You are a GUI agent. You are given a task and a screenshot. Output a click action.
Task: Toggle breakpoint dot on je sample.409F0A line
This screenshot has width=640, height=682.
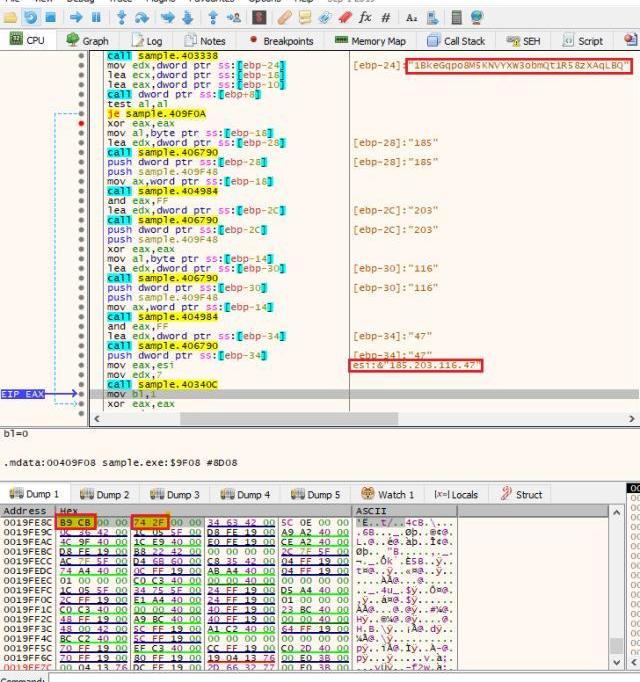point(81,115)
